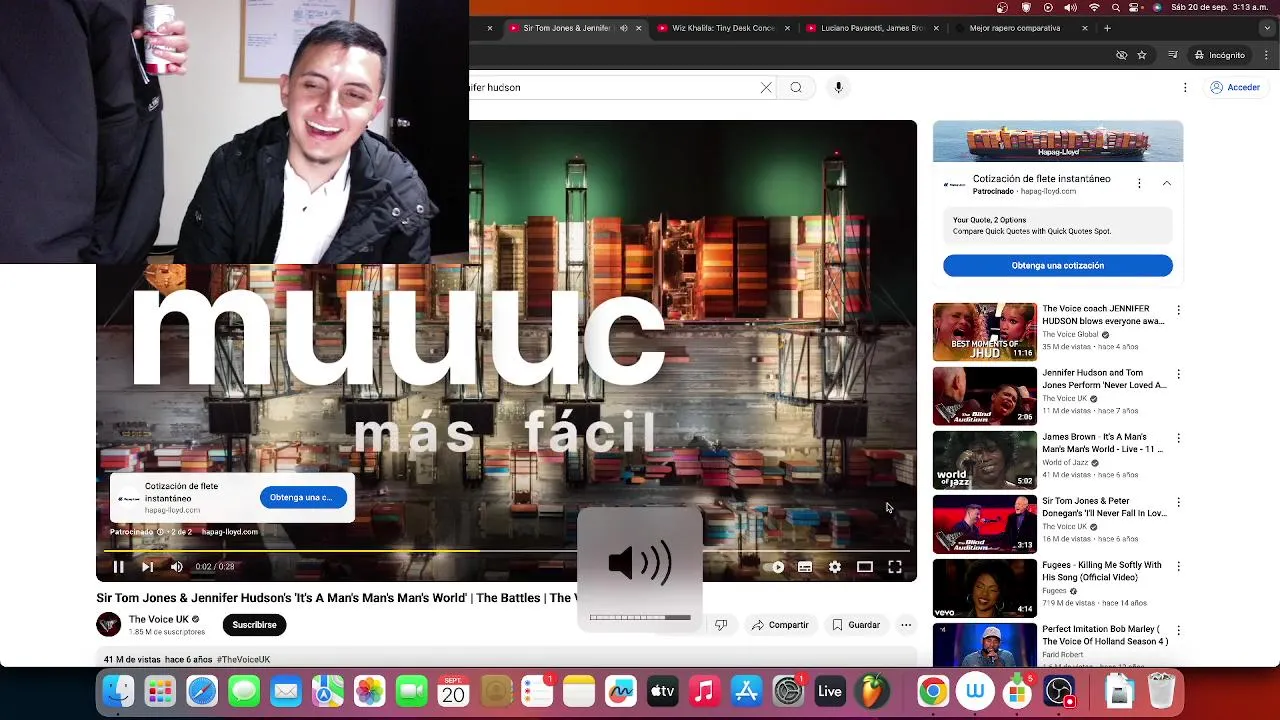Viewport: 1280px width, 720px height.
Task: Collapse the sponsored ad panel chevron
Action: tap(1166, 184)
